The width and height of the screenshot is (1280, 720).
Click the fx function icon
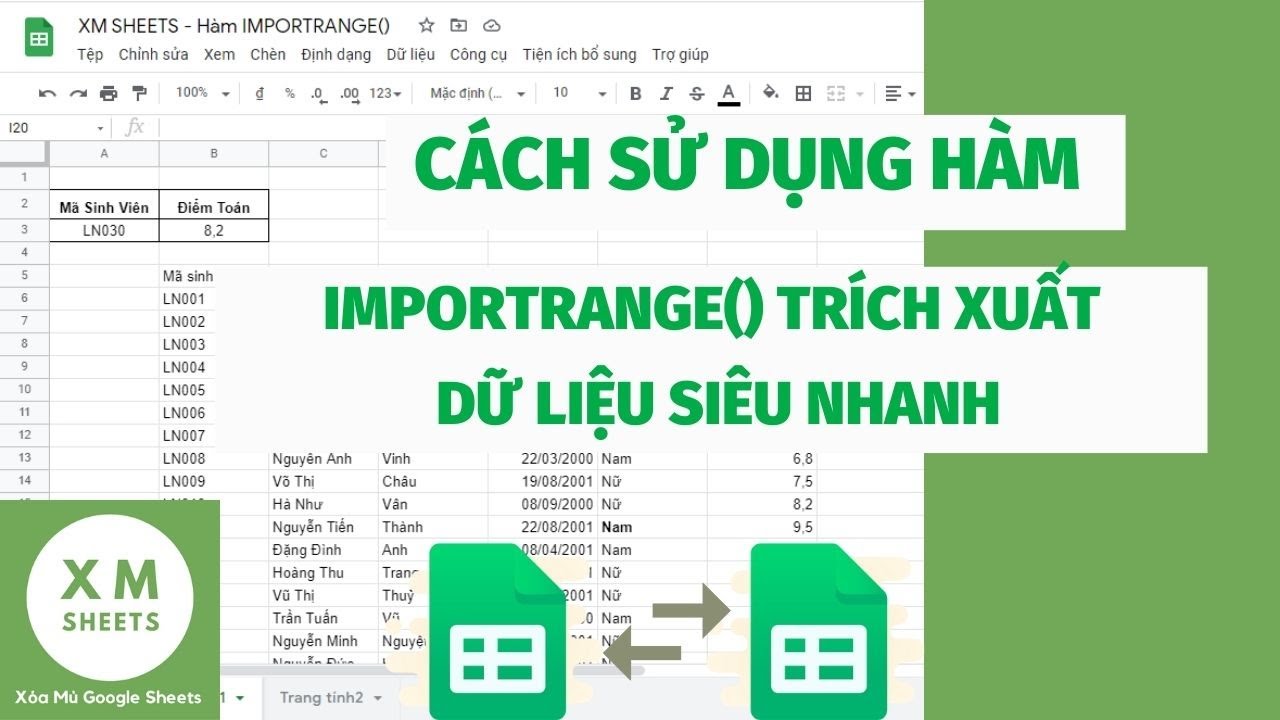pyautogui.click(x=134, y=128)
